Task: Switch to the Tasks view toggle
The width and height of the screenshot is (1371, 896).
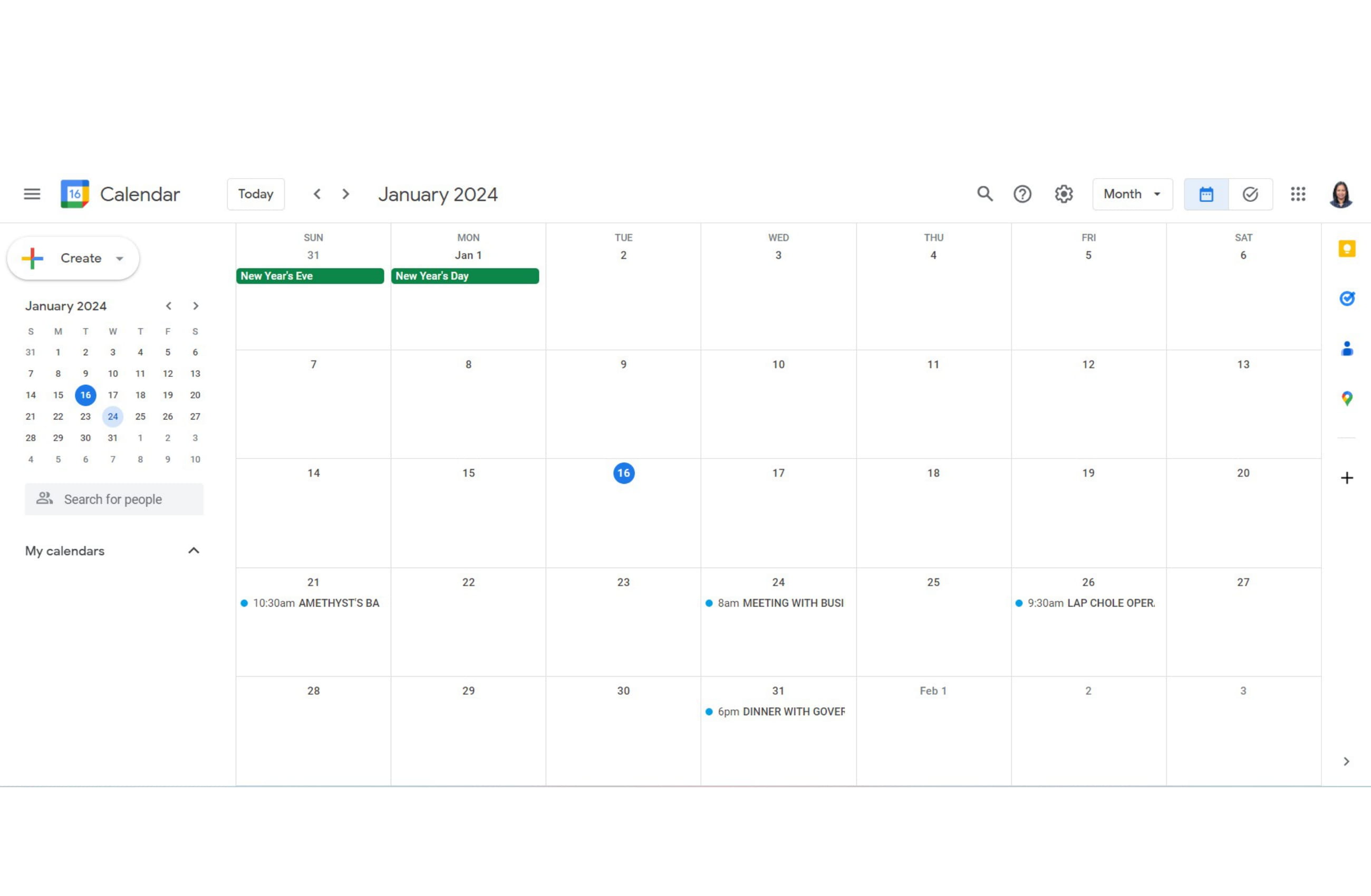Action: tap(1250, 194)
